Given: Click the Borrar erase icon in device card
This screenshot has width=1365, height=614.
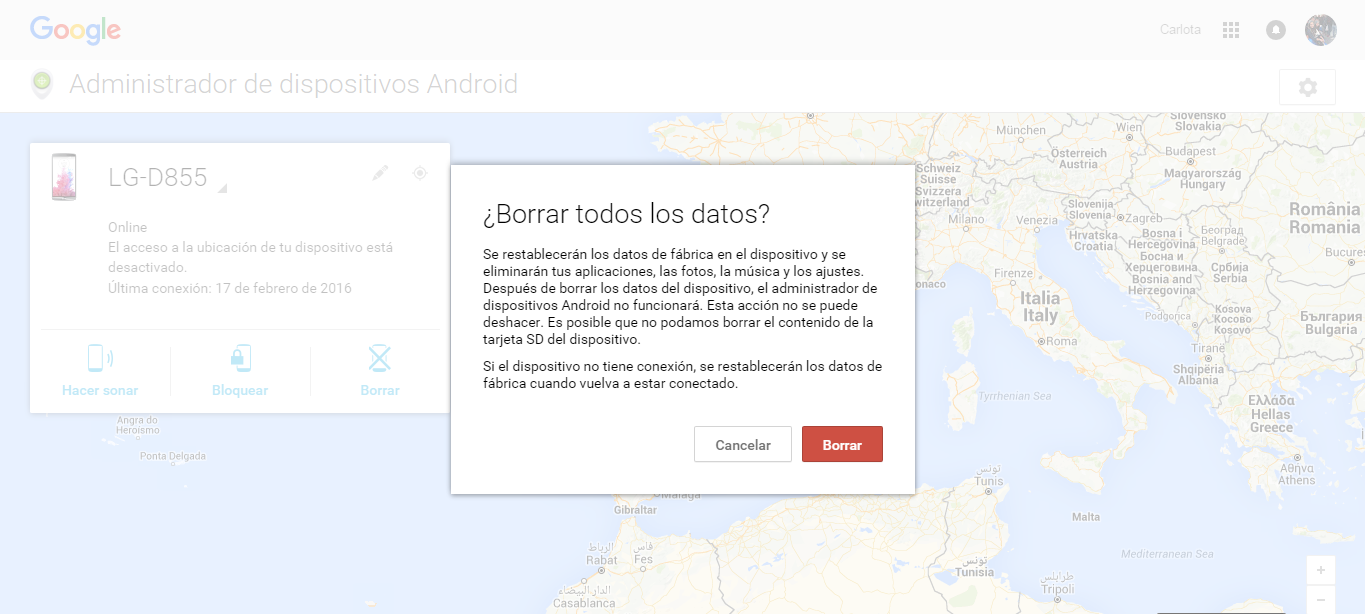Looking at the screenshot, I should pyautogui.click(x=380, y=358).
